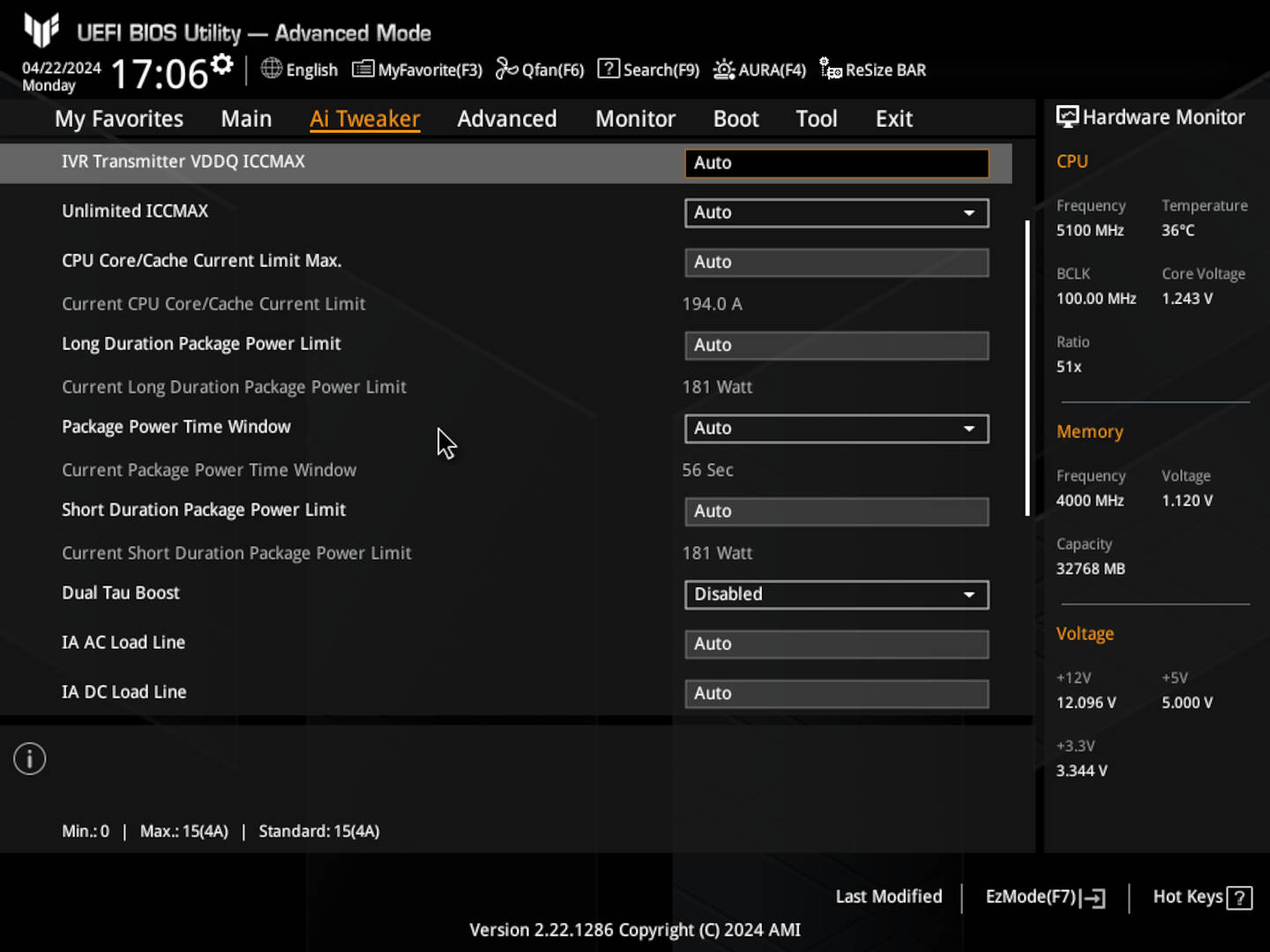Click the +12V 12.096 V reading
This screenshot has height=952, width=1270.
pos(1086,703)
